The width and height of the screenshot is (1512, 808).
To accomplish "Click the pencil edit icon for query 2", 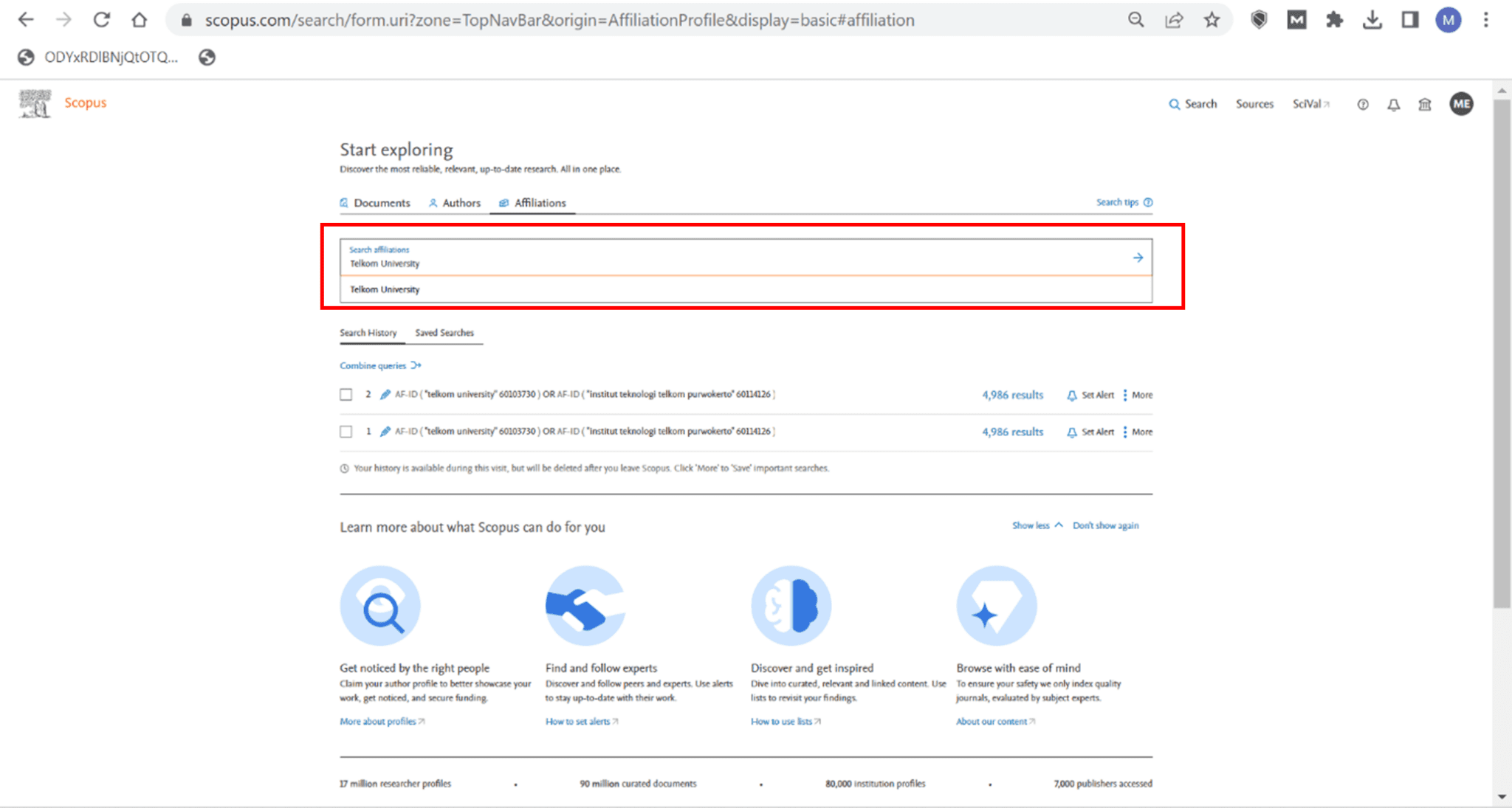I will click(x=385, y=395).
